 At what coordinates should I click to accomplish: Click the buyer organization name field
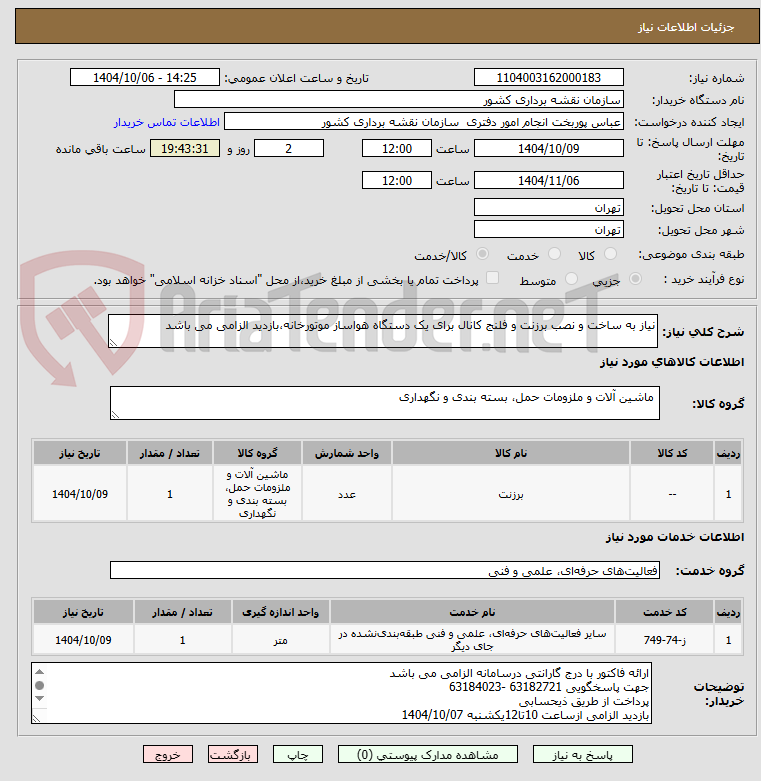(x=398, y=100)
